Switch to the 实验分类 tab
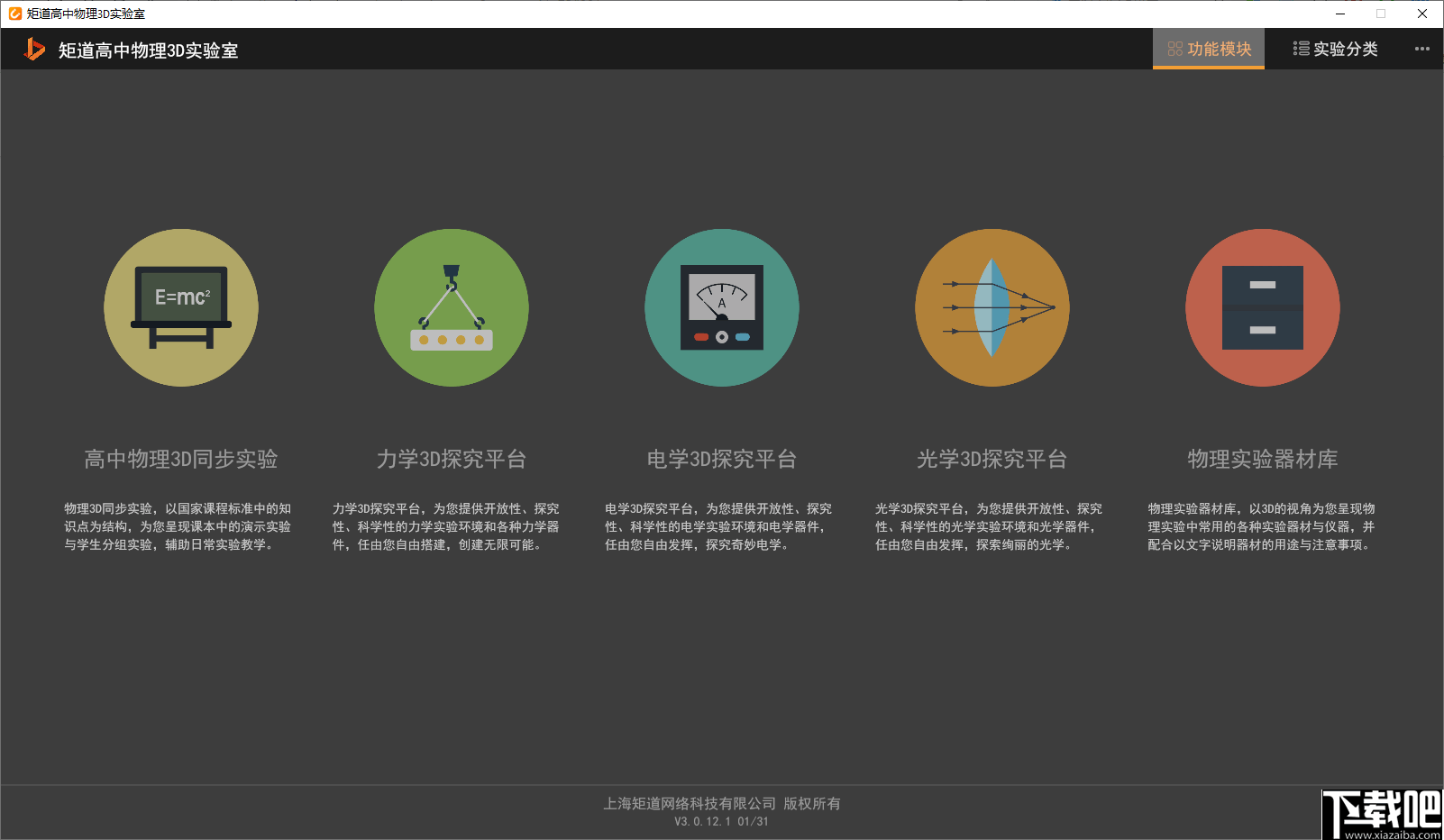 pos(1335,49)
